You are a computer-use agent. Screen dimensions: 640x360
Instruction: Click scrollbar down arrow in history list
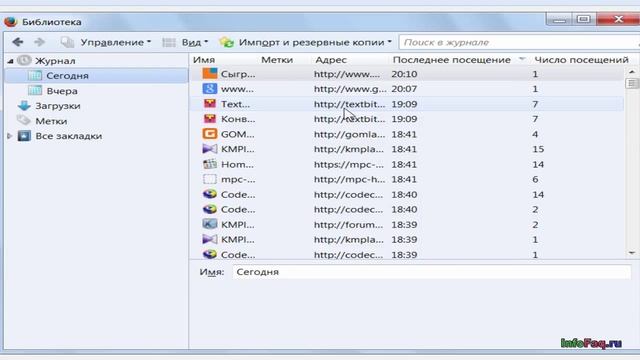[x=632, y=253]
